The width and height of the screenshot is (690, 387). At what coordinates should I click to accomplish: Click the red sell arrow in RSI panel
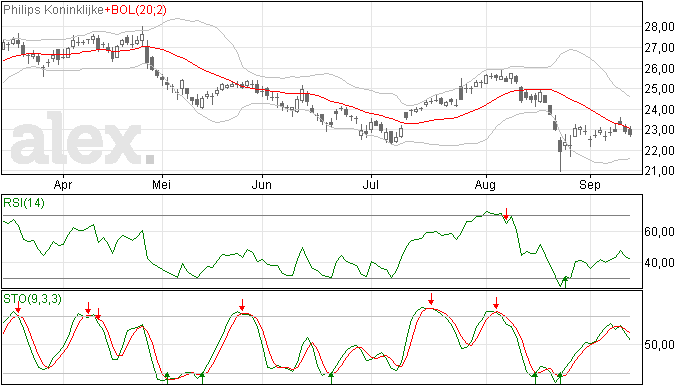[506, 214]
